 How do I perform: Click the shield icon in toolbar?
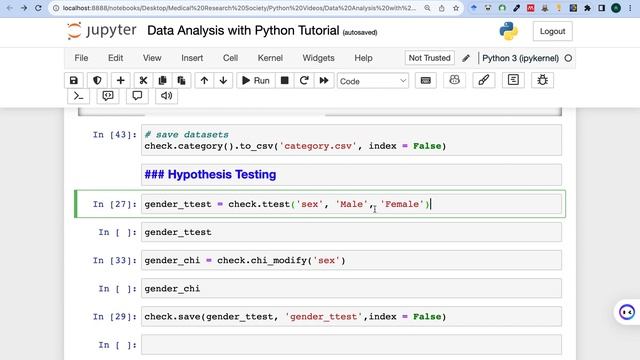point(97,80)
